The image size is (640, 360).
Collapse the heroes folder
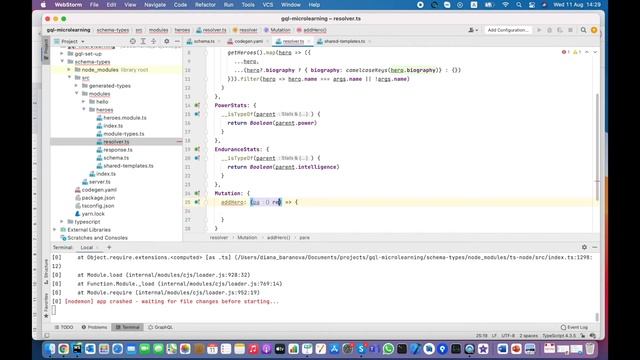(84, 109)
